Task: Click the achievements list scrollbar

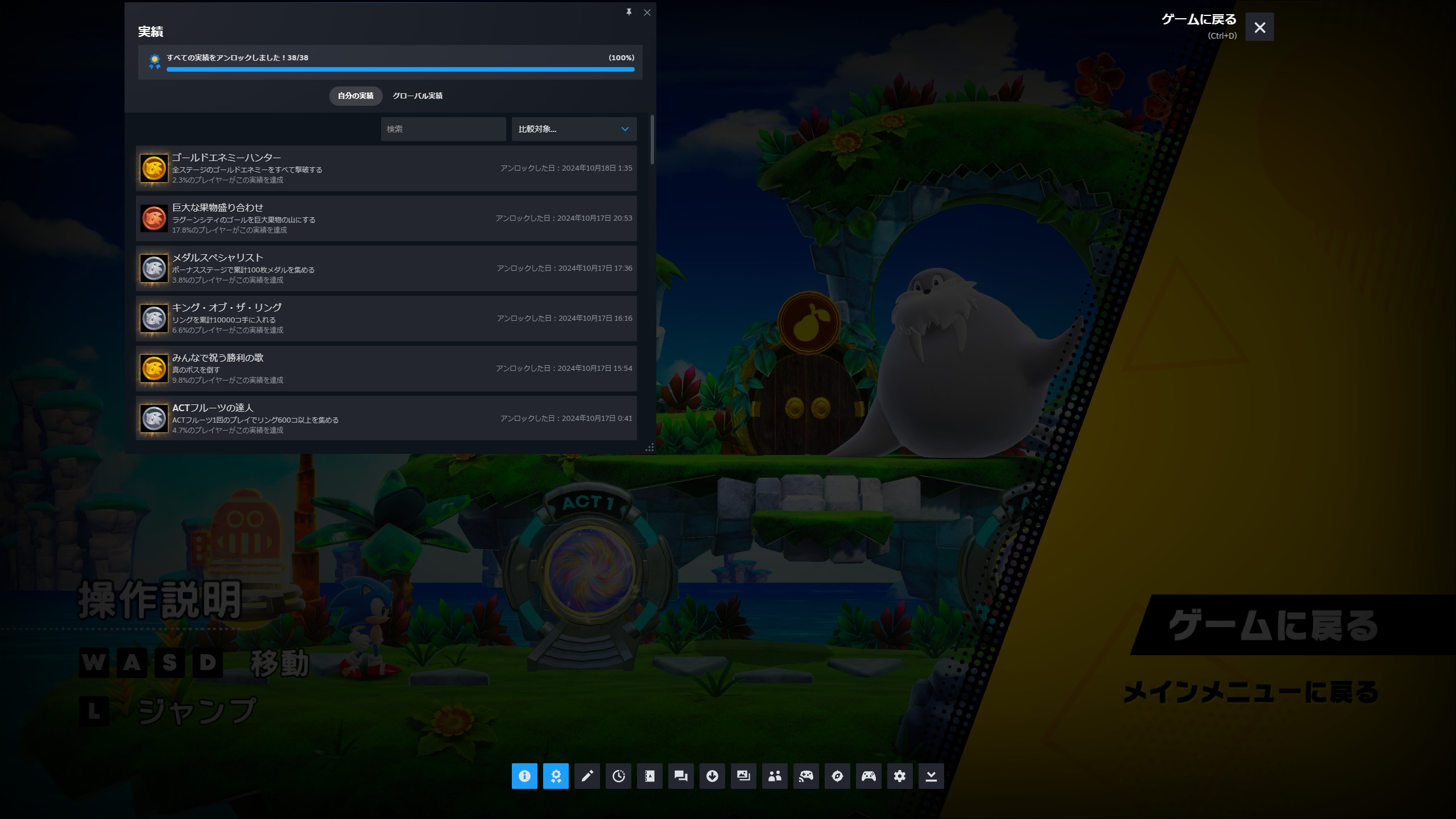Action: (652, 140)
